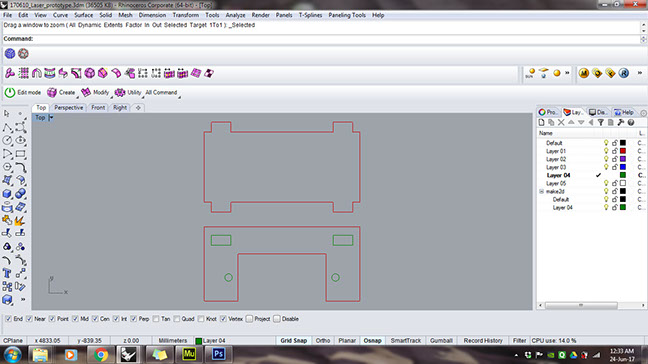Click the blue R icon in the top-right toolbar

(x=624, y=74)
